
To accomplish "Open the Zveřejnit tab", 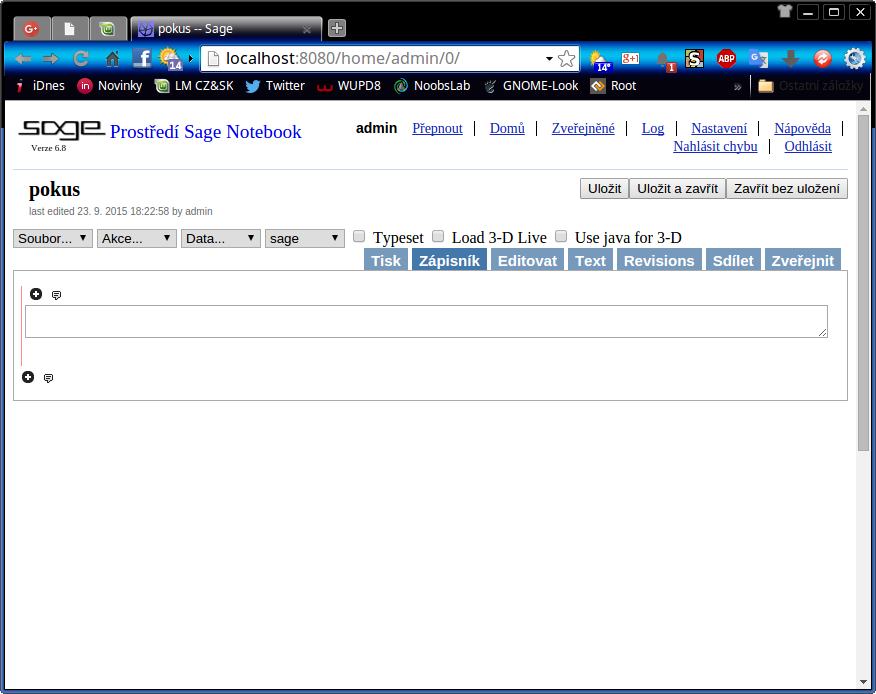I will [803, 260].
